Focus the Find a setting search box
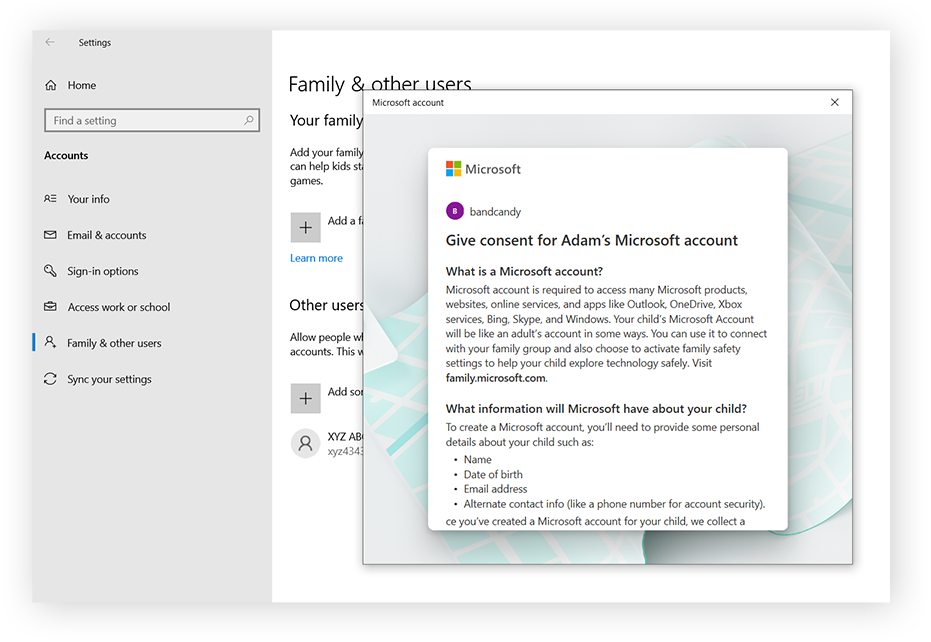The height and width of the screenshot is (642, 931). [152, 121]
